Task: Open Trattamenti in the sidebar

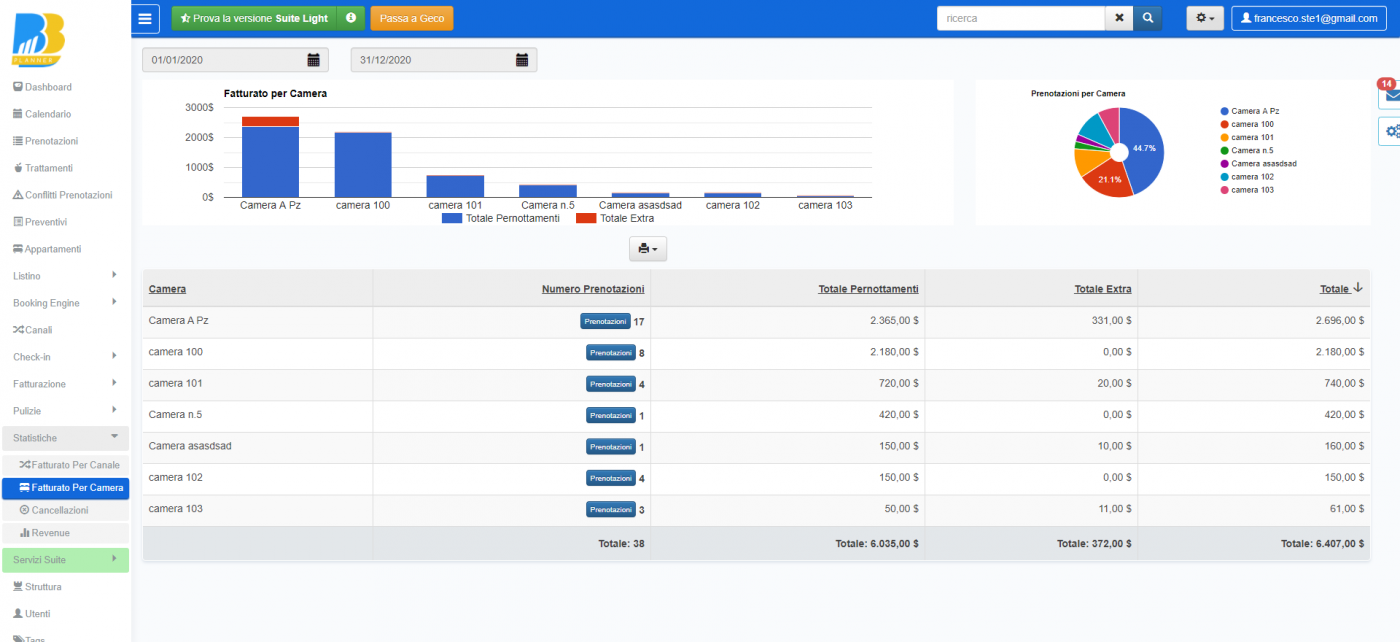Action: pos(43,168)
